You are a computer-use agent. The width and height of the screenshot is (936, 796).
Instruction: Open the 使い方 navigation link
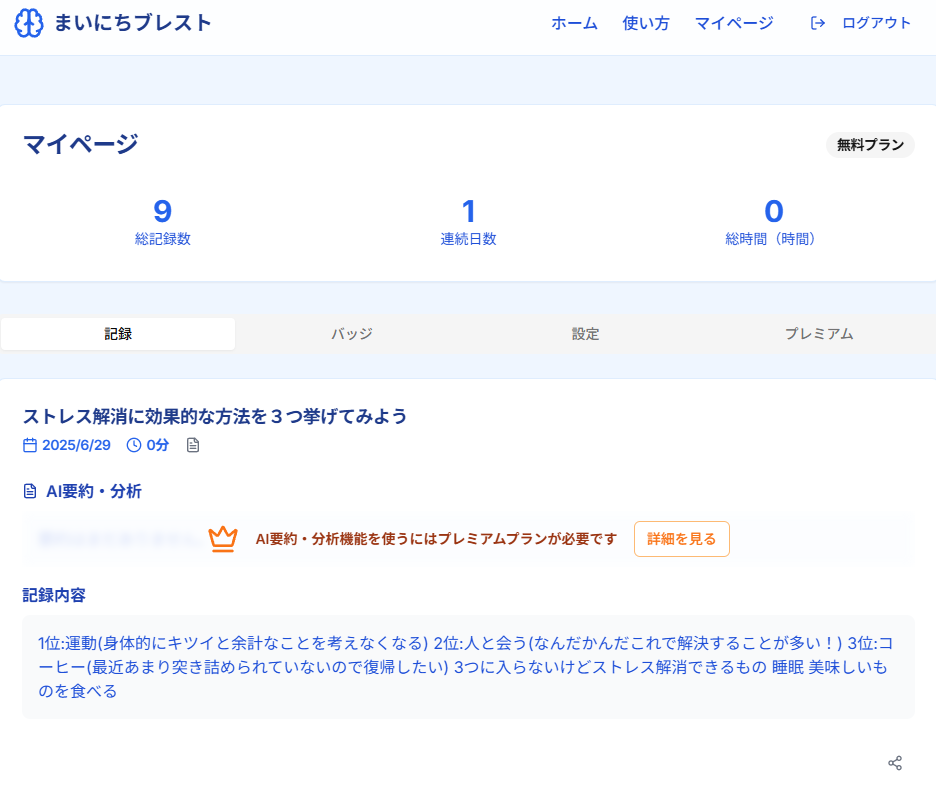pos(646,23)
